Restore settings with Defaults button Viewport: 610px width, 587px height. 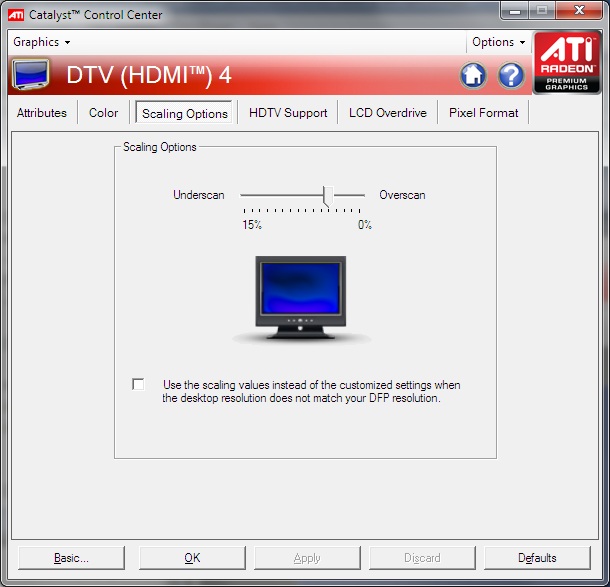click(x=537, y=558)
